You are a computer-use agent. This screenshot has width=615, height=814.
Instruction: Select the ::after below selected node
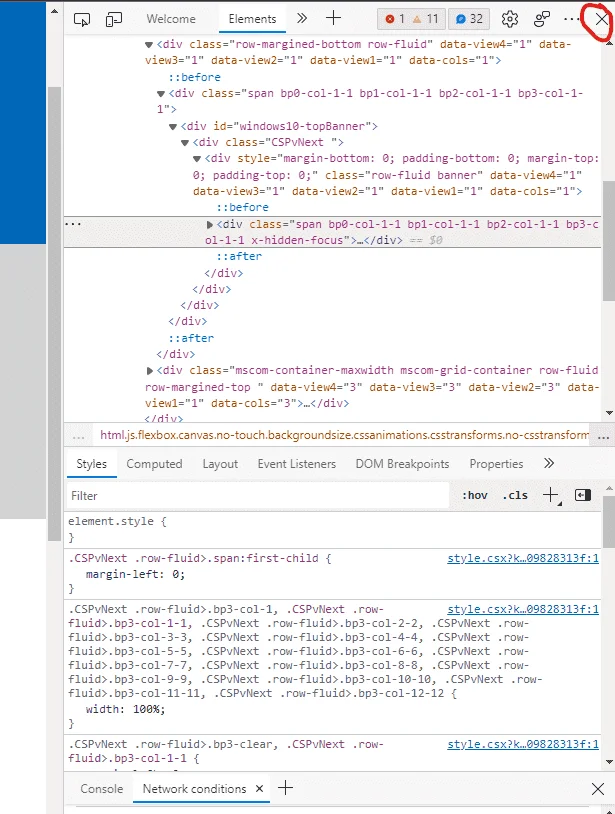(x=239, y=256)
